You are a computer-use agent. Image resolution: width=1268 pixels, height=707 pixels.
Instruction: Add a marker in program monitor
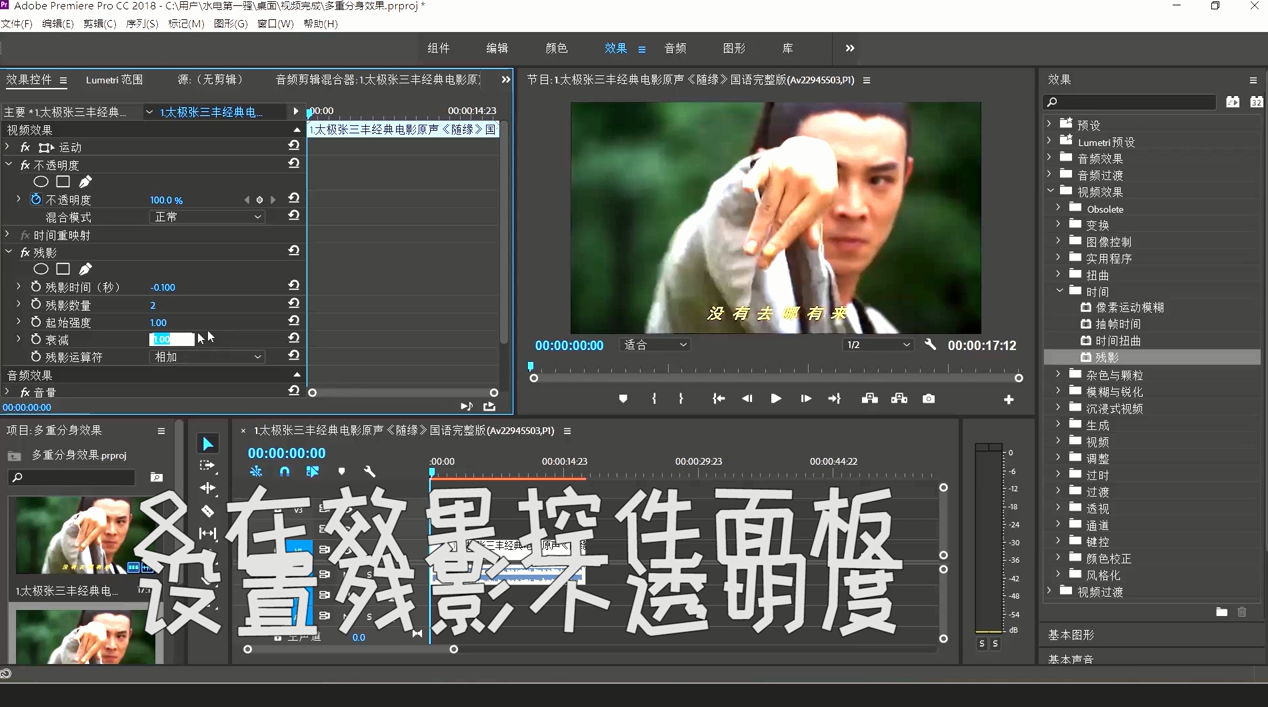[x=623, y=398]
